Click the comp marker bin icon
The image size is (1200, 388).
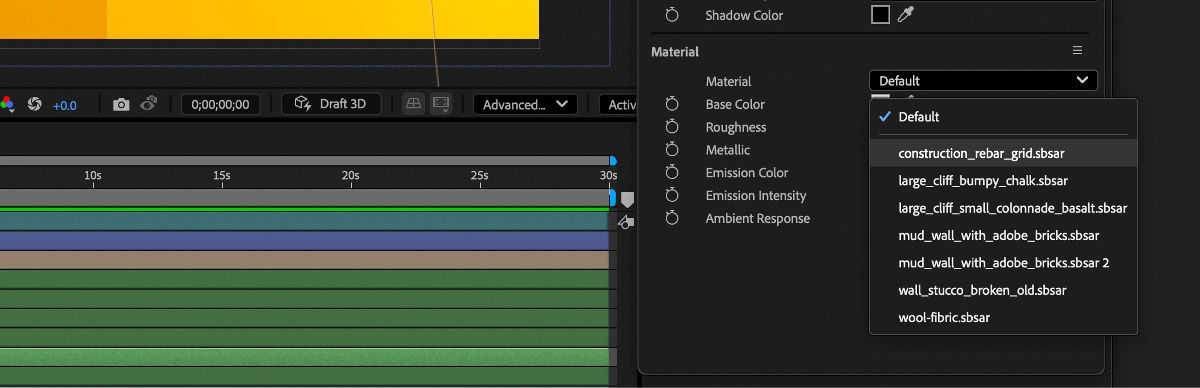click(627, 200)
